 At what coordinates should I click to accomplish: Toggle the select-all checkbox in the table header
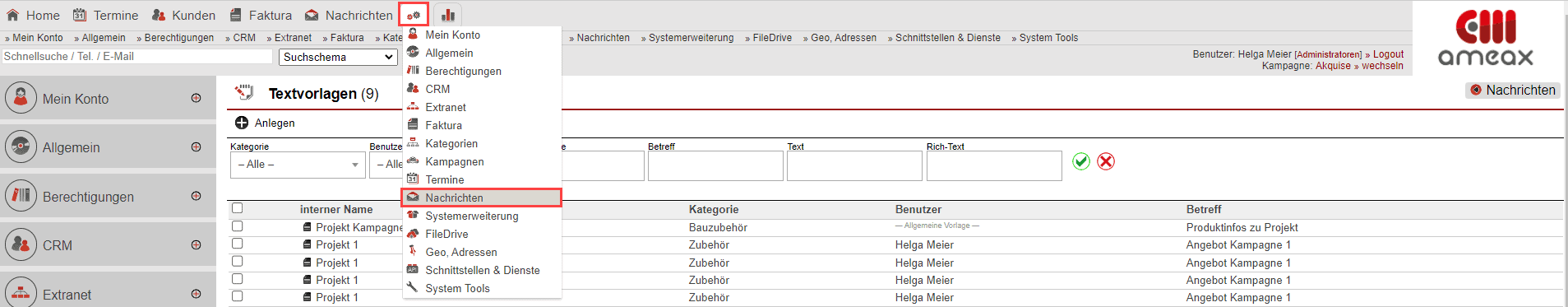[x=238, y=208]
